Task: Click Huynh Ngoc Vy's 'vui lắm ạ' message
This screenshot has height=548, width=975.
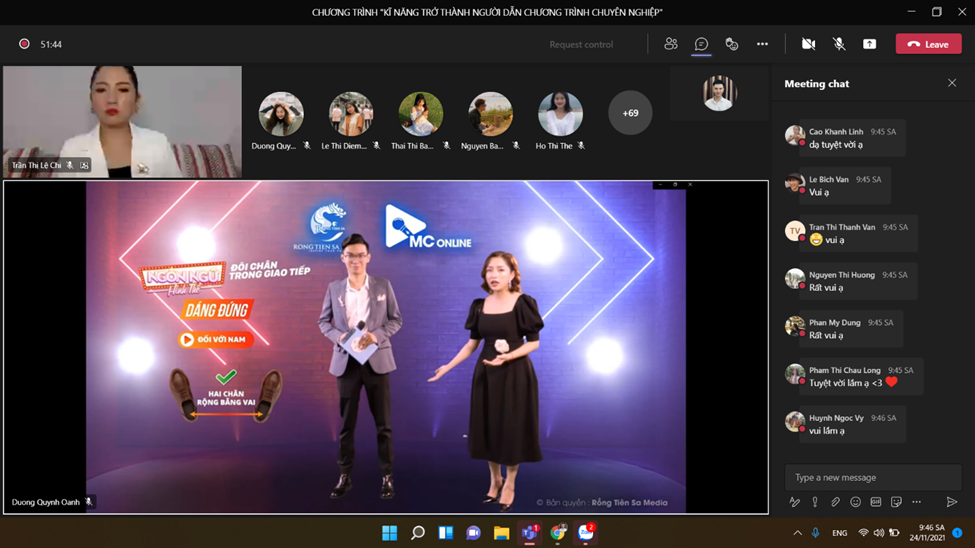Action: 852,424
